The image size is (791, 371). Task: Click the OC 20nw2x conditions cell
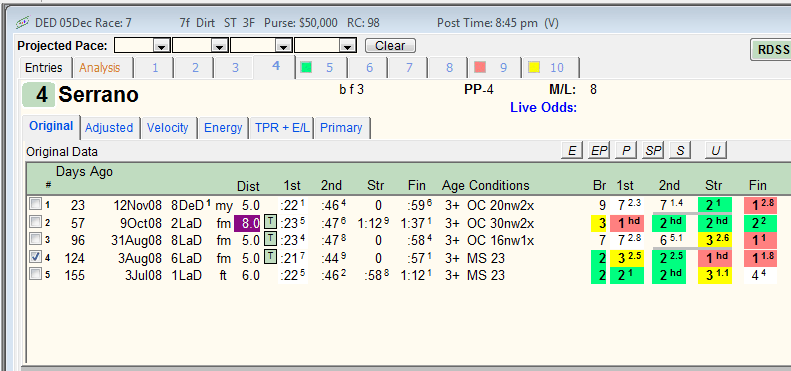(x=500, y=205)
